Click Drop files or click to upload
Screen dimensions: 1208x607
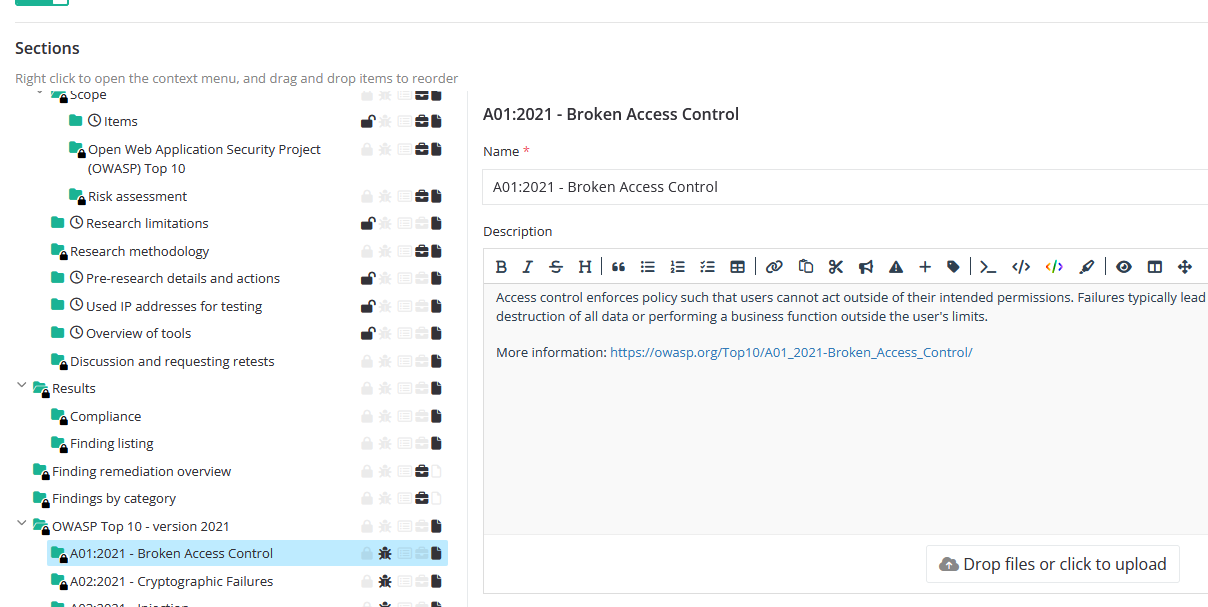pyautogui.click(x=1053, y=564)
